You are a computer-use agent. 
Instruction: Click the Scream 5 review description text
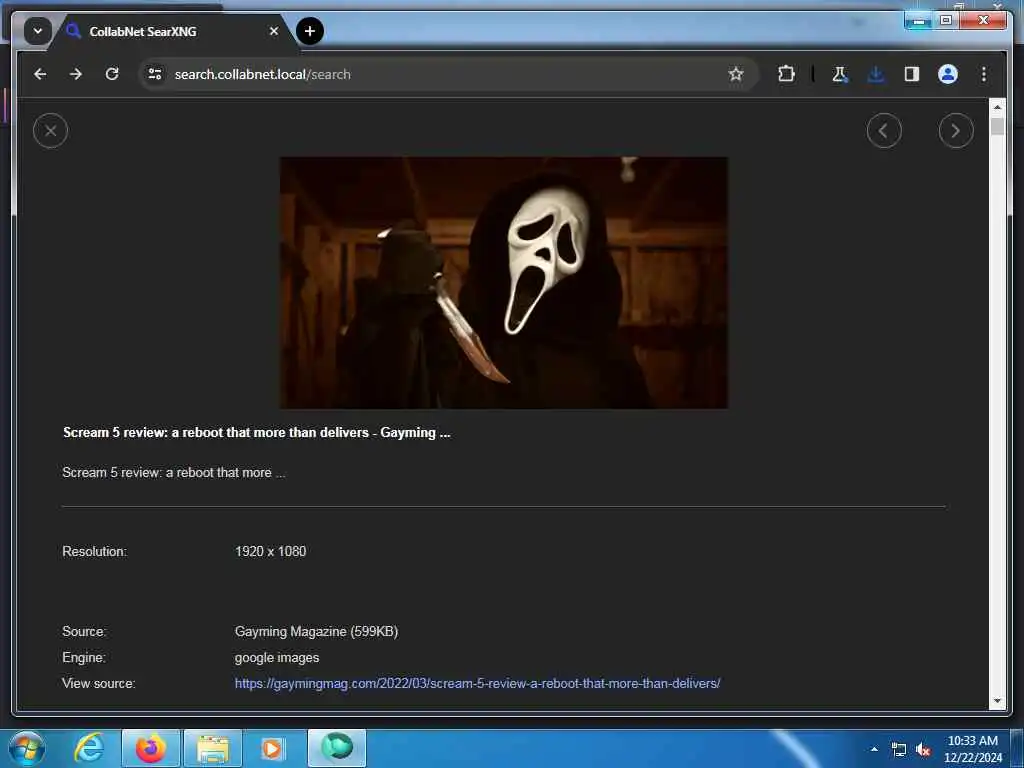(x=174, y=472)
